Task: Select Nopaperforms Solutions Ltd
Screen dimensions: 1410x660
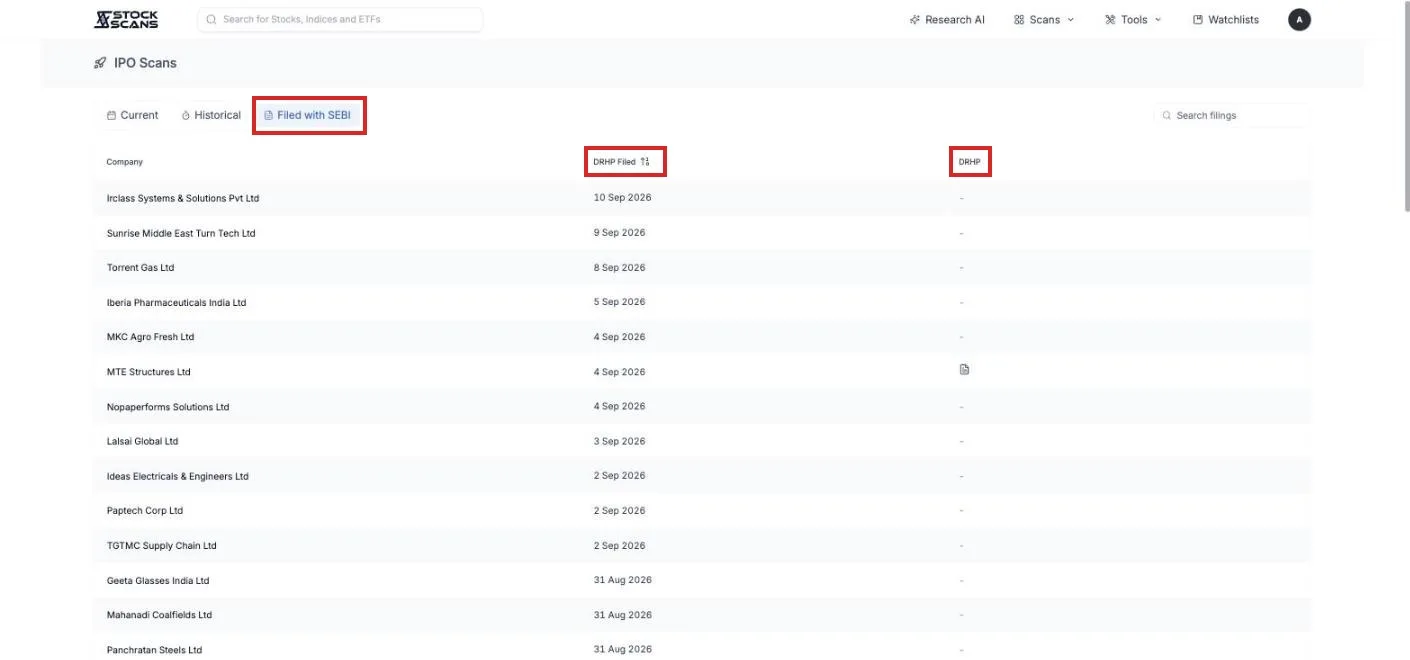Action: (168, 407)
